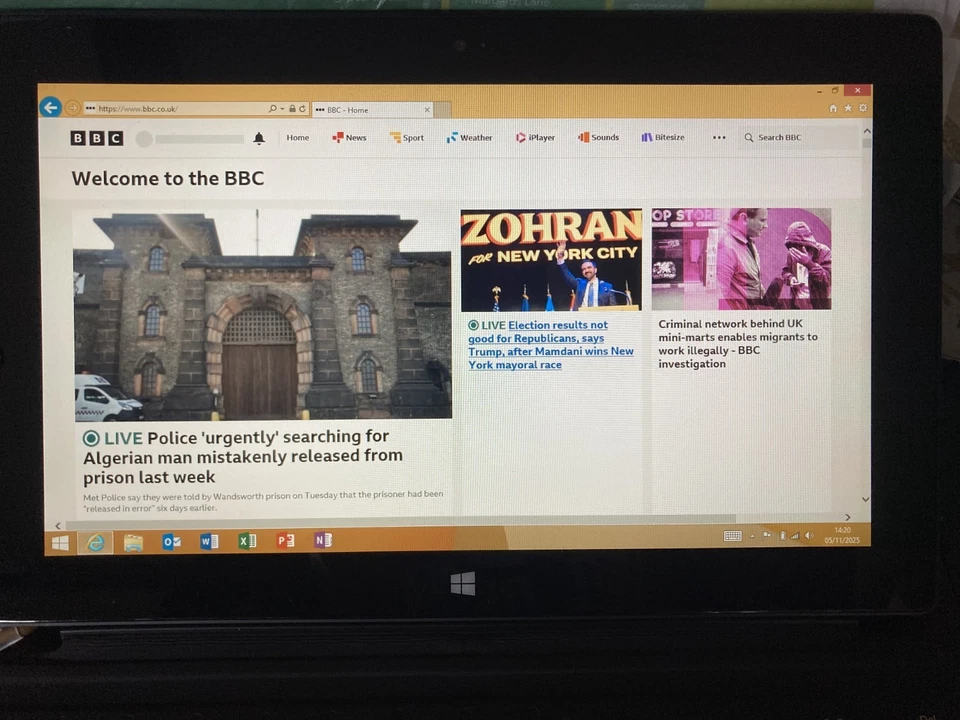The height and width of the screenshot is (720, 960).
Task: Launch Excel from the taskbar
Action: tap(247, 541)
